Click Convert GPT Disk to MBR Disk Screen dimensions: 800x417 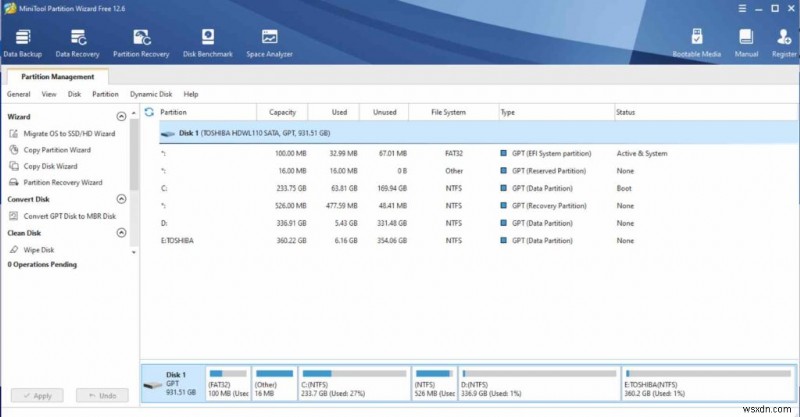tap(69, 216)
